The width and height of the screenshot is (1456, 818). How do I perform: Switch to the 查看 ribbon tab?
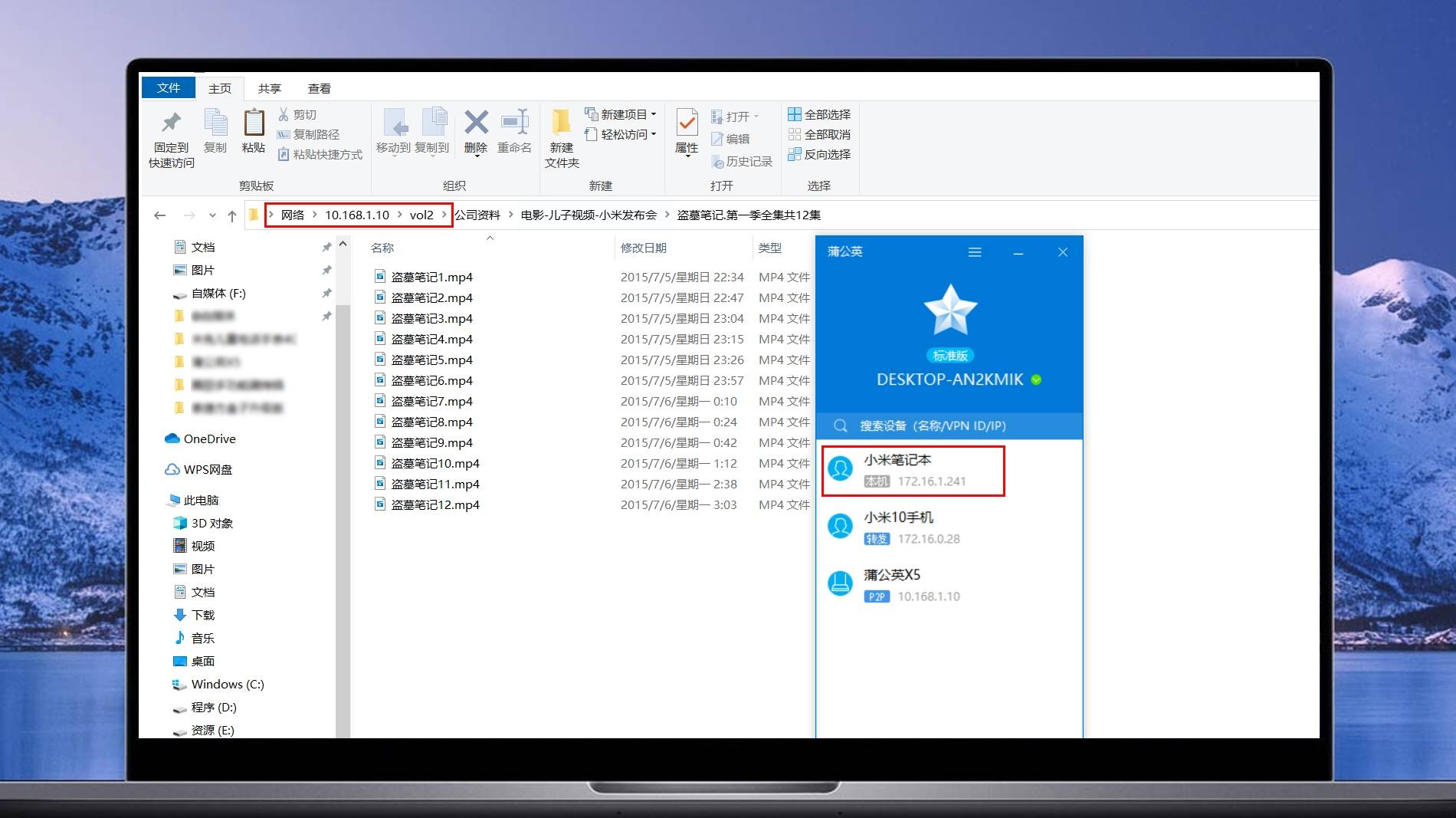click(319, 88)
